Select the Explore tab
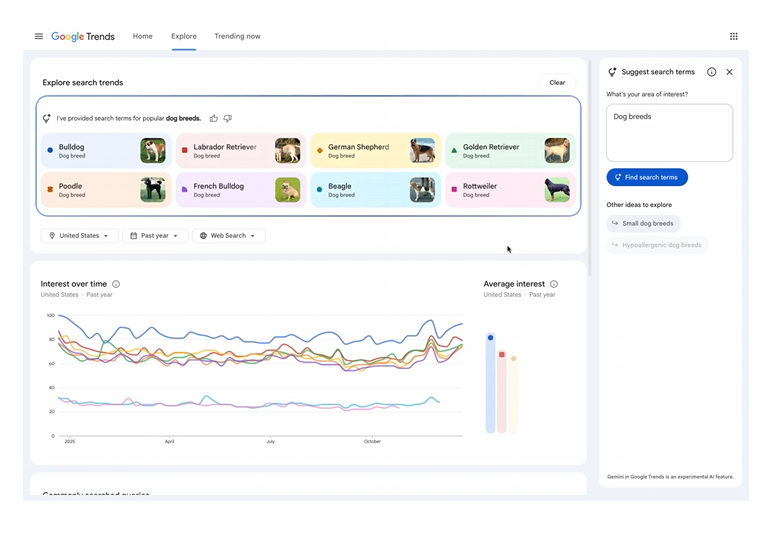This screenshot has width=774, height=537. pyautogui.click(x=184, y=36)
